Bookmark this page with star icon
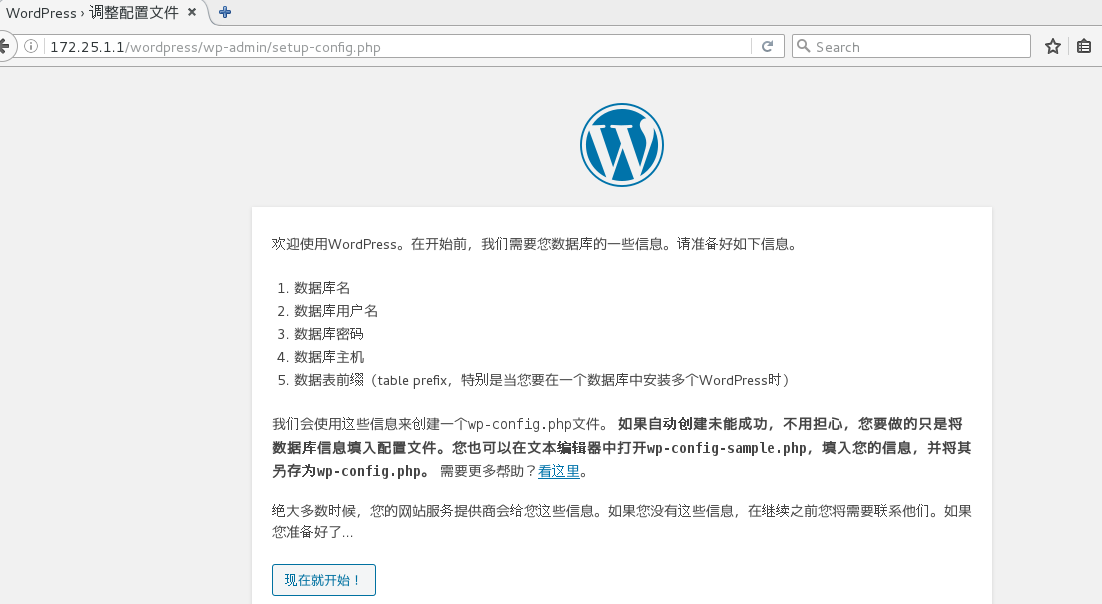This screenshot has width=1102, height=604. click(1052, 46)
